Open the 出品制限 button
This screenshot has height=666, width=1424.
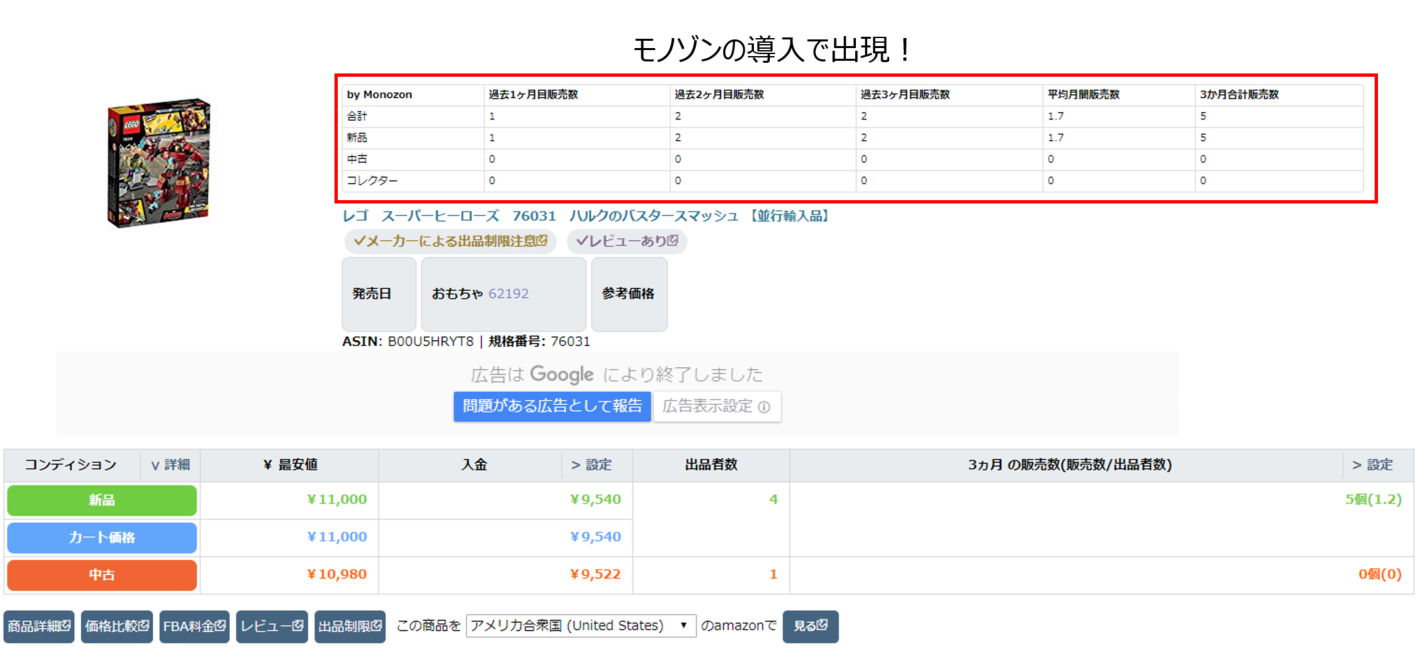click(350, 626)
